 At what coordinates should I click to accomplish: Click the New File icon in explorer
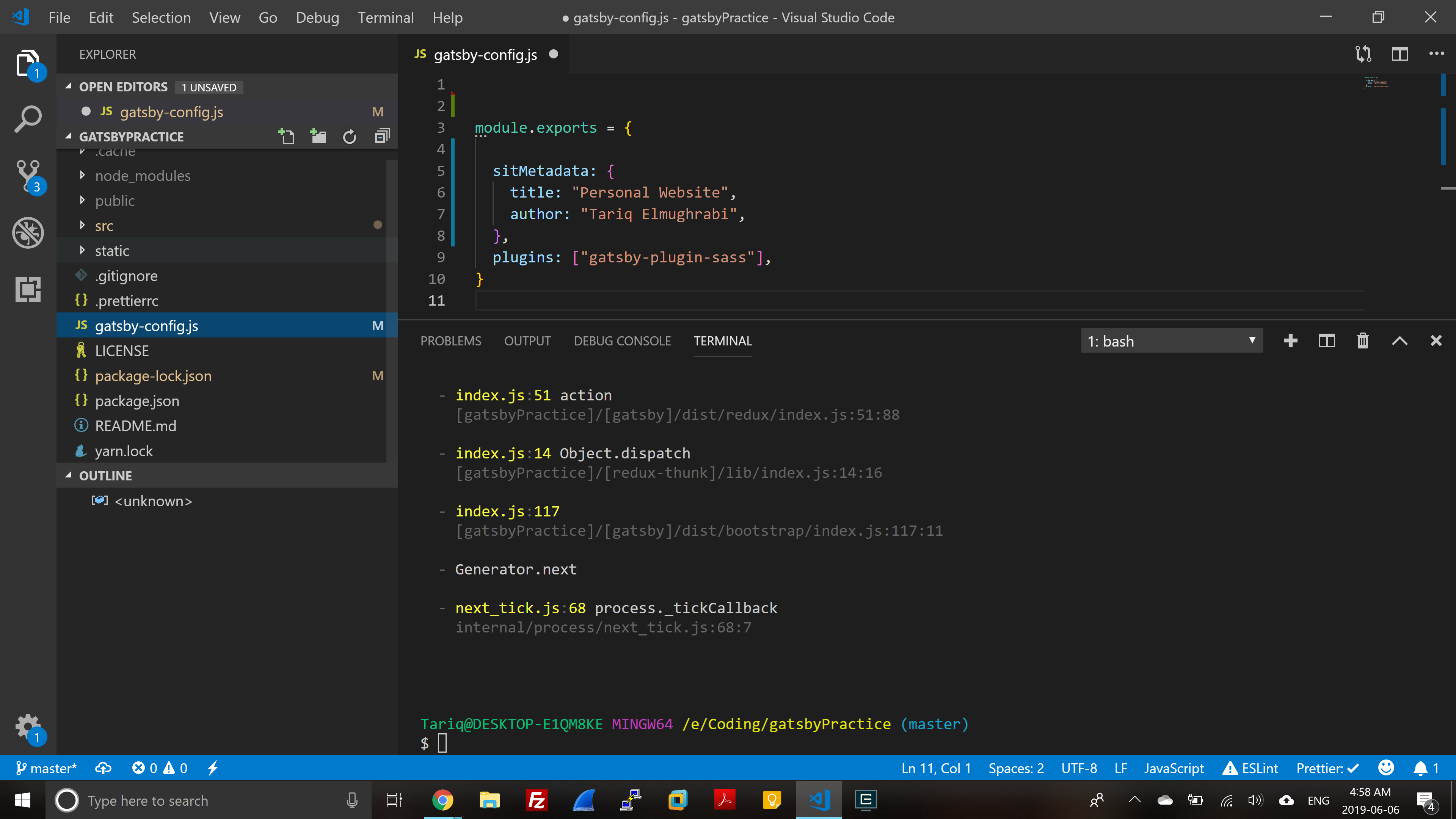click(287, 136)
